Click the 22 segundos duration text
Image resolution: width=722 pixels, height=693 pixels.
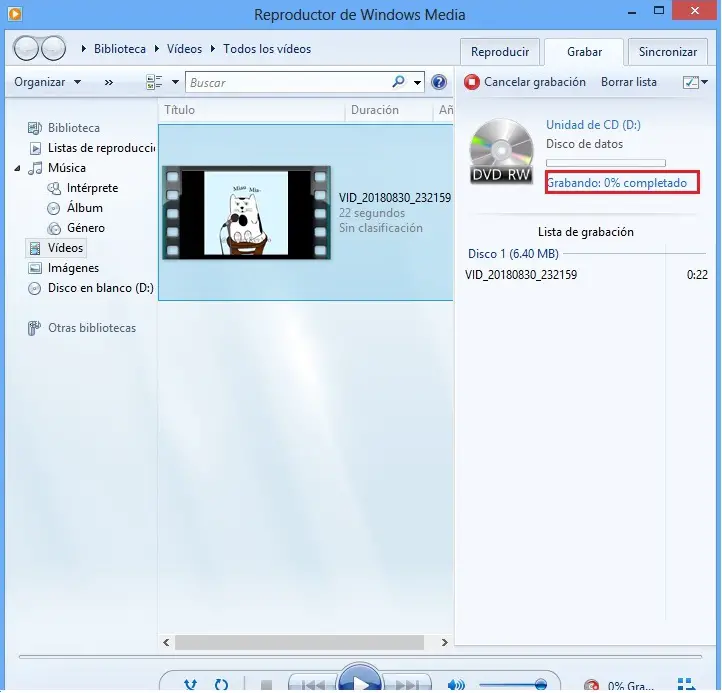tap(372, 213)
